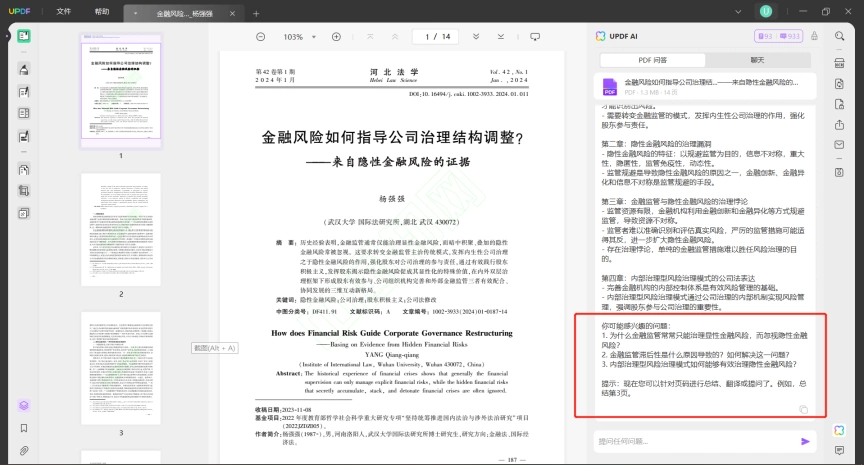Click the attached PDF file card in AI panel
Viewport: 864px width, 465px height.
pyautogui.click(x=705, y=86)
